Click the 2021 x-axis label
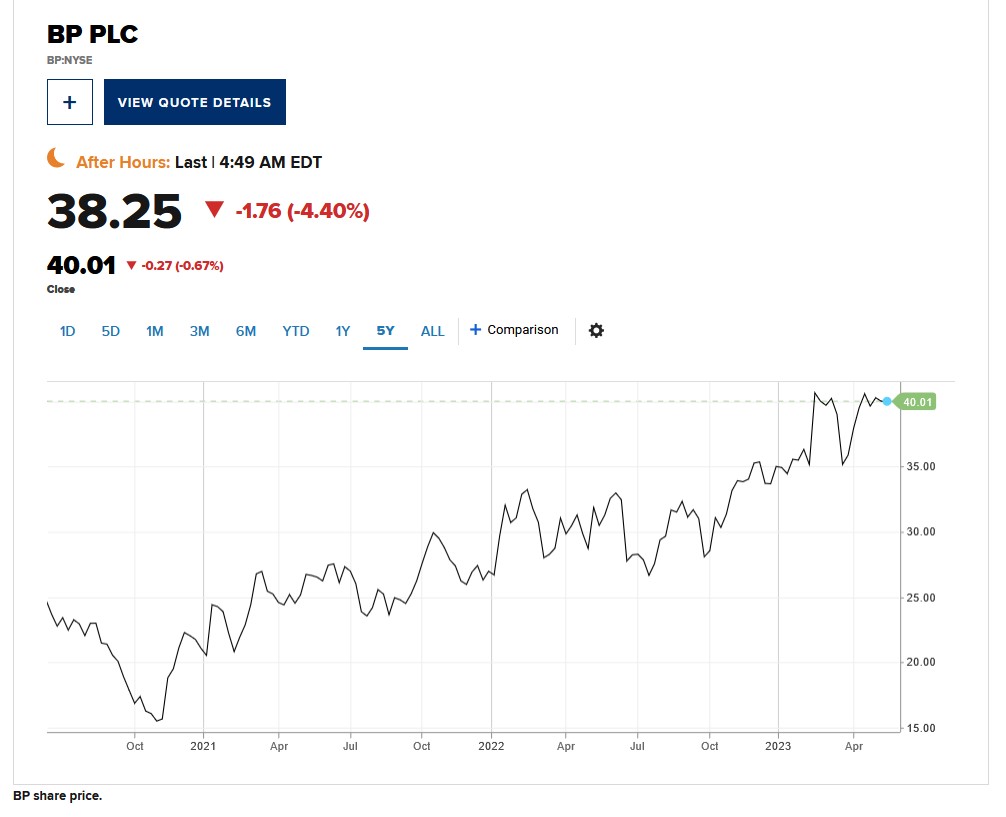1006x817 pixels. coord(203,746)
